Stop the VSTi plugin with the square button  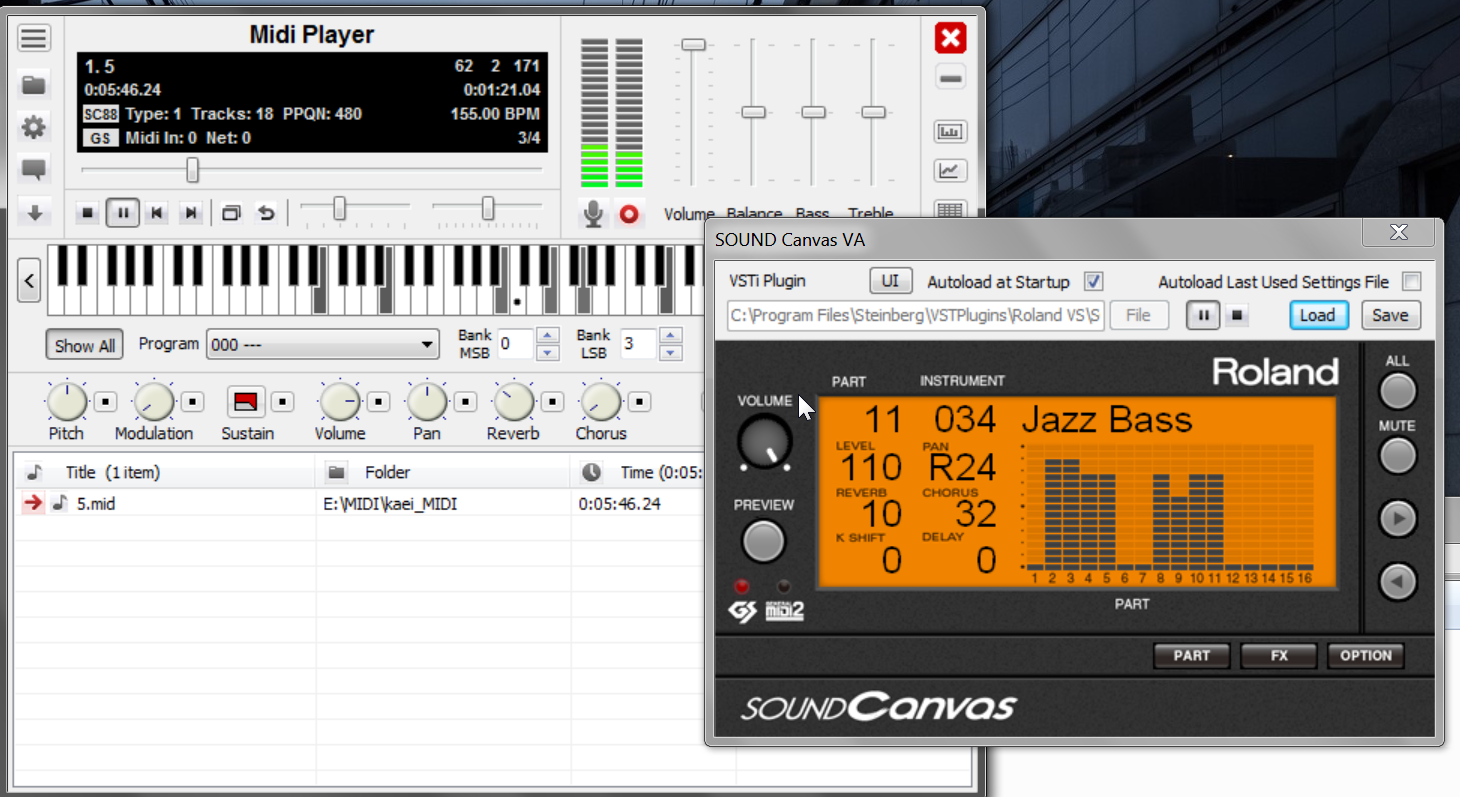pos(1237,315)
